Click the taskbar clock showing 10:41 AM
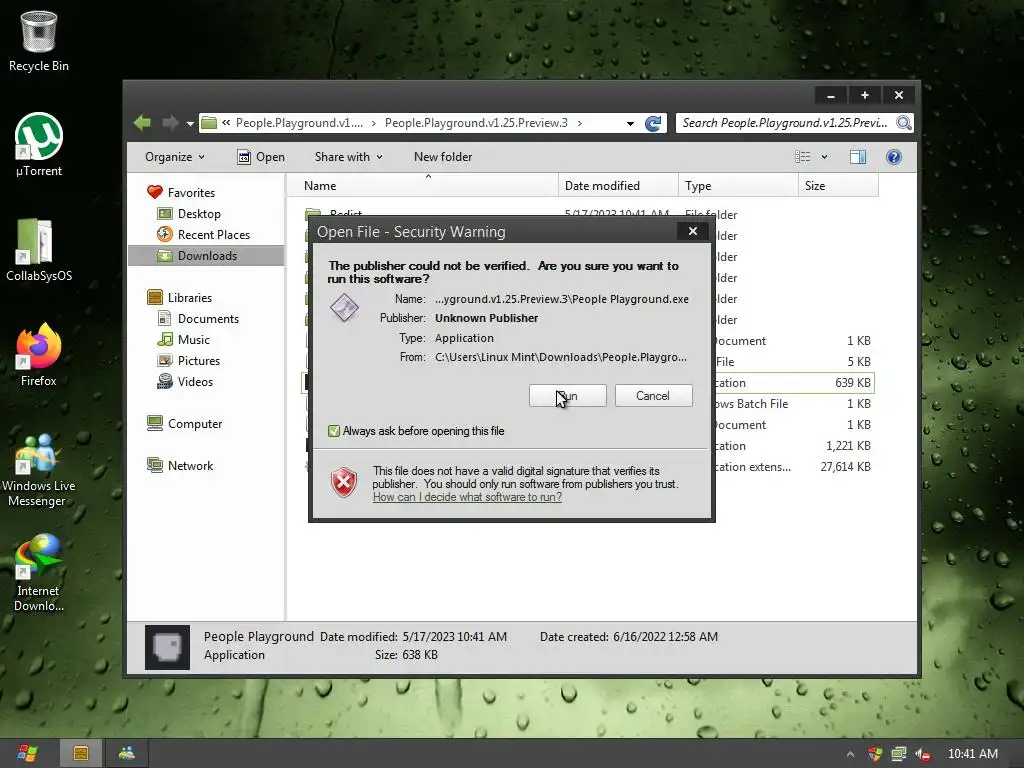The width and height of the screenshot is (1024, 768). coord(972,754)
